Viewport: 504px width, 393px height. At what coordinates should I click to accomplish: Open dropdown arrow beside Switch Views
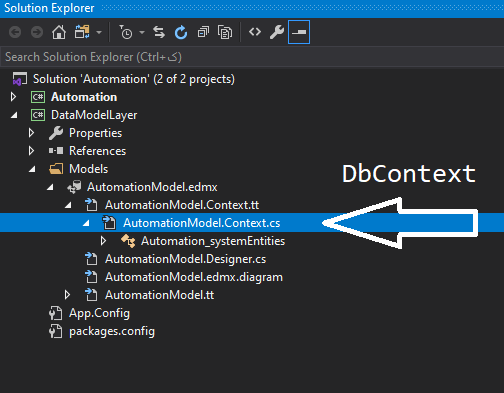[99, 32]
